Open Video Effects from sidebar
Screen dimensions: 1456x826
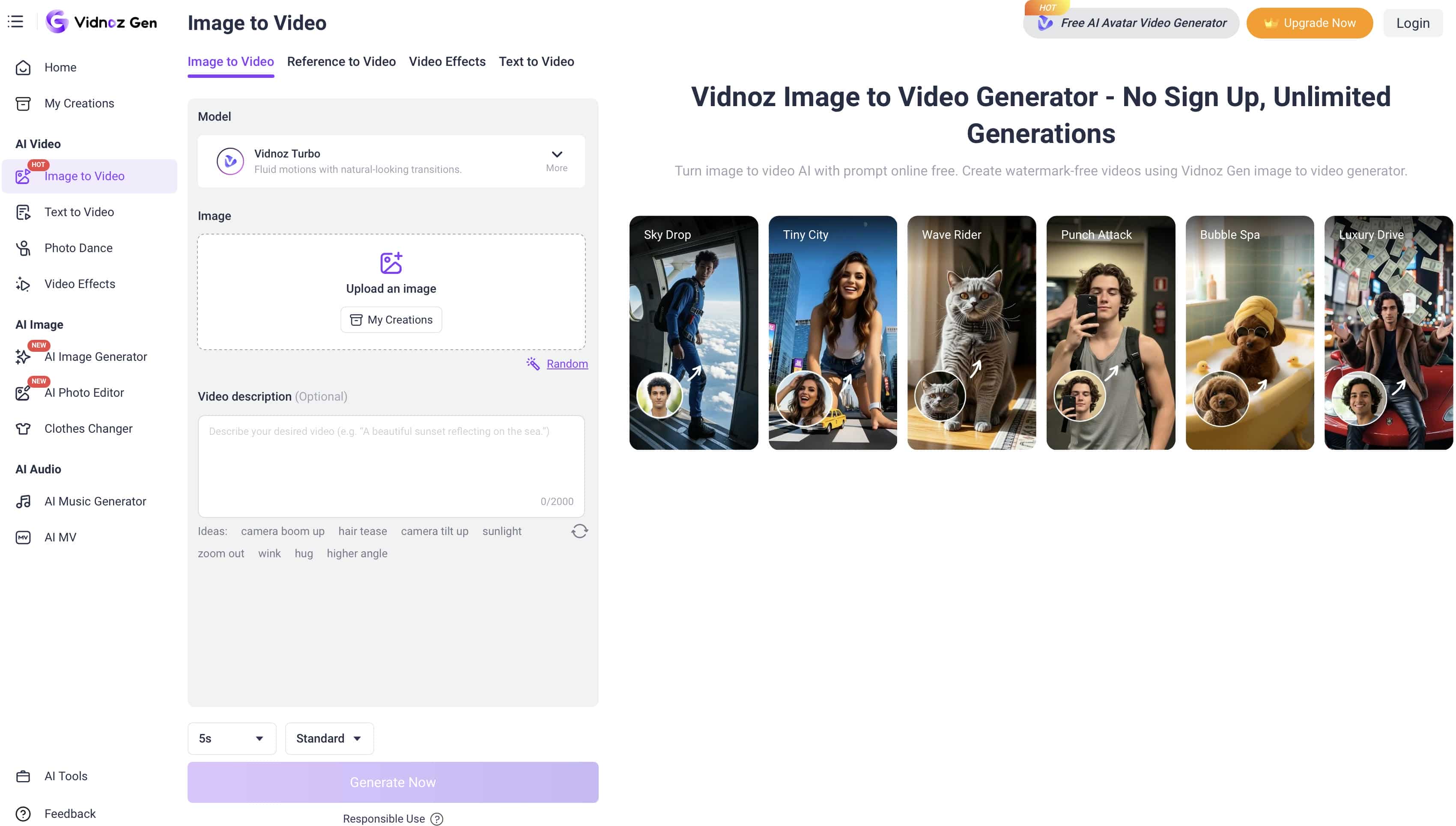pos(89,284)
